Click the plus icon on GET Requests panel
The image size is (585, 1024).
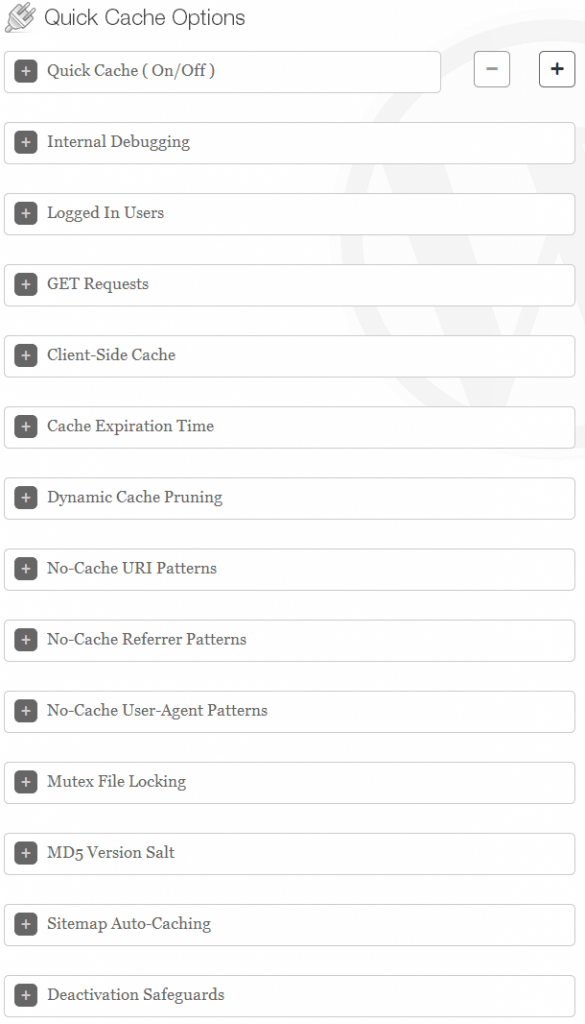tap(25, 284)
